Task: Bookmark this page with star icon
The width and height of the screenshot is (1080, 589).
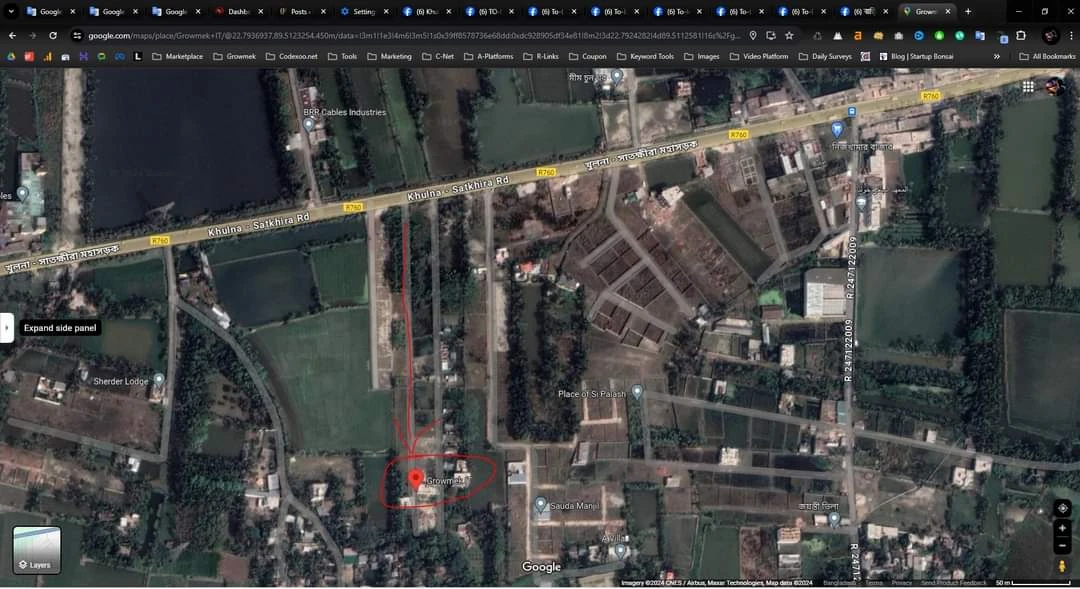Action: coord(789,35)
